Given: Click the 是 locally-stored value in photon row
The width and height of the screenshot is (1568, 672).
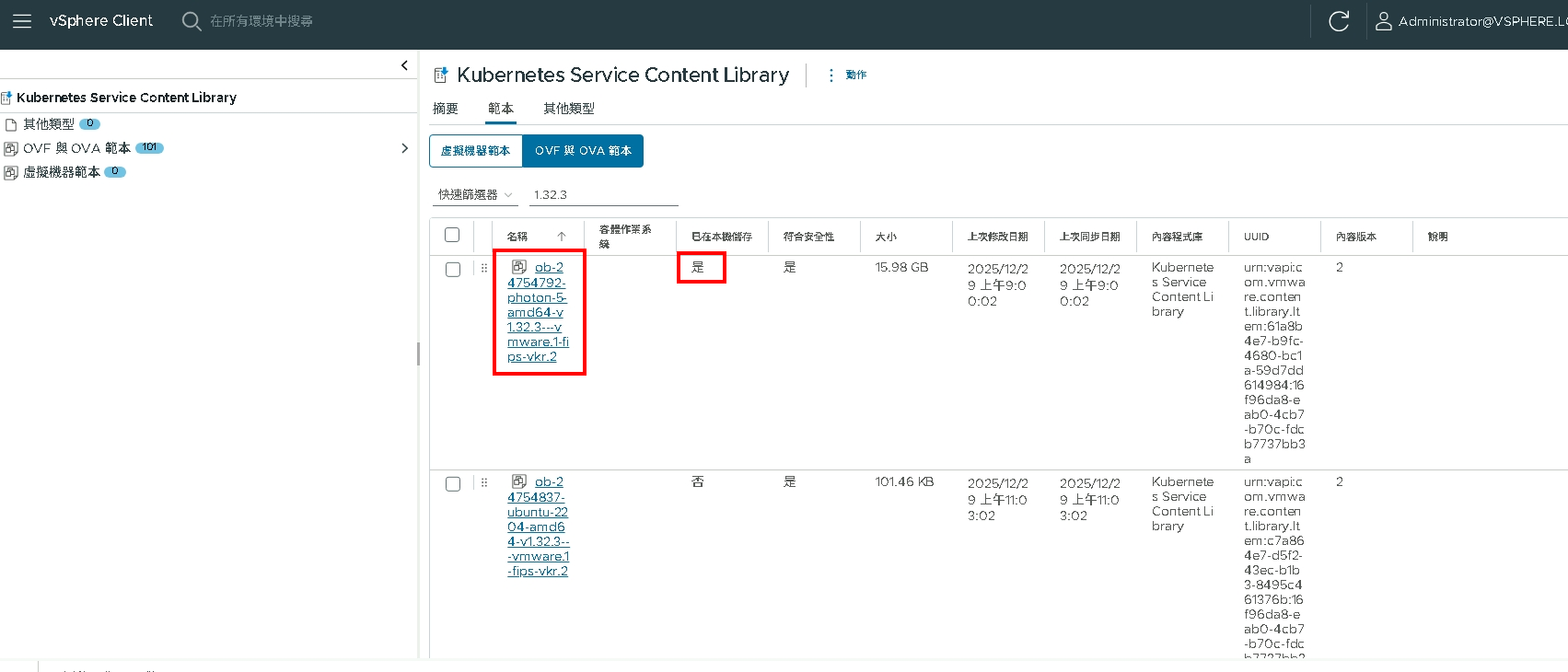Looking at the screenshot, I should click(x=698, y=267).
